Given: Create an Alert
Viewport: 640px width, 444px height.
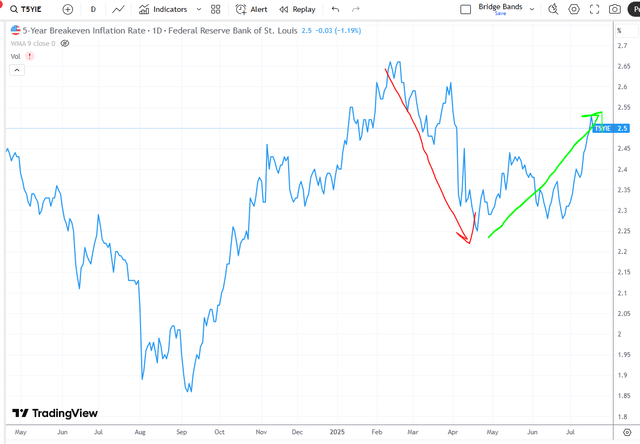Looking at the screenshot, I should 251,9.
